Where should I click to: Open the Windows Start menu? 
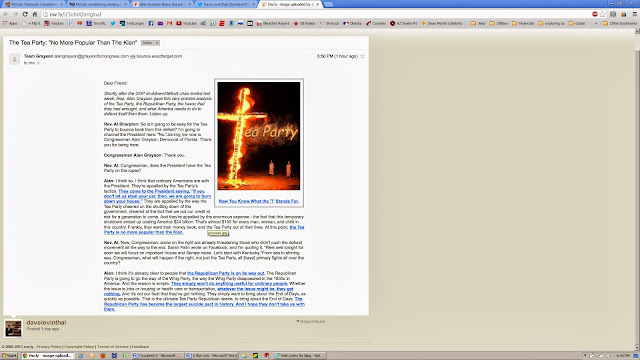9,356
